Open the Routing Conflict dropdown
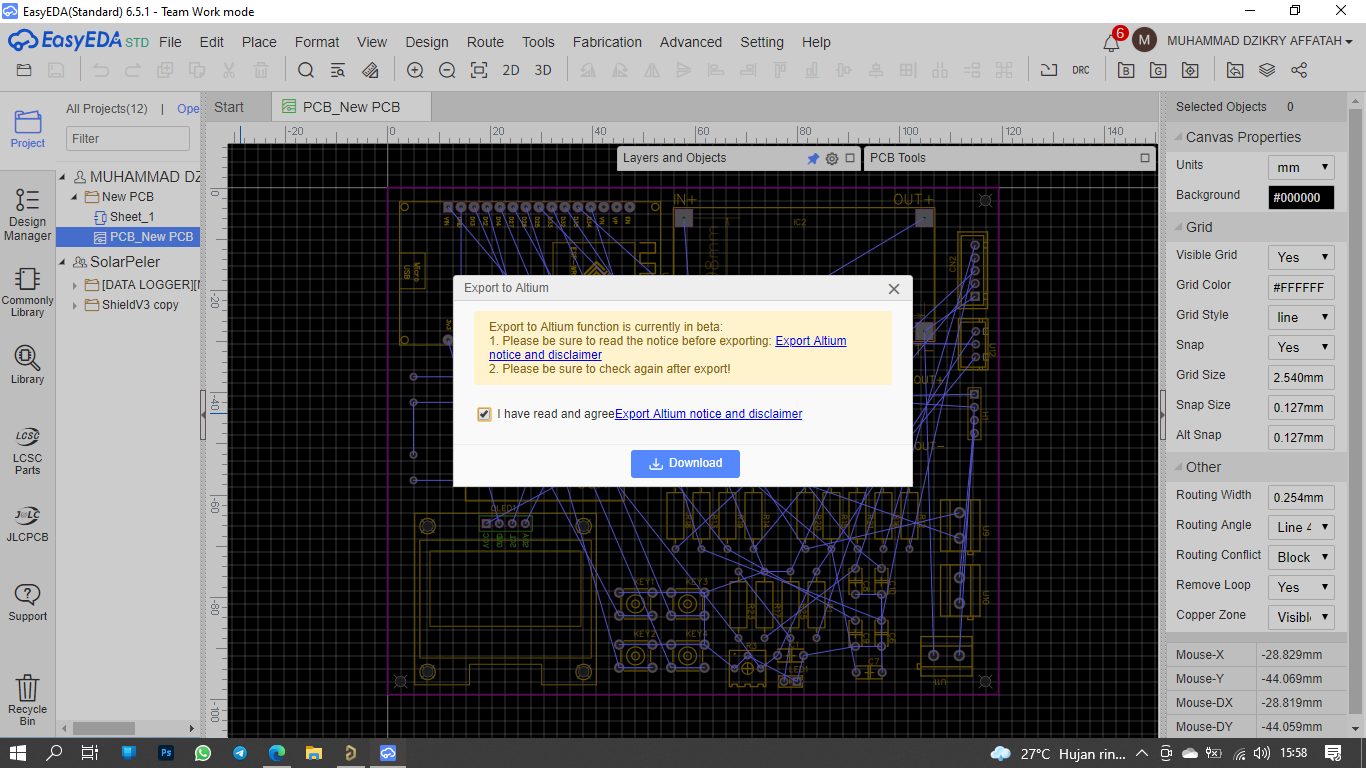The height and width of the screenshot is (768, 1366). click(1301, 557)
